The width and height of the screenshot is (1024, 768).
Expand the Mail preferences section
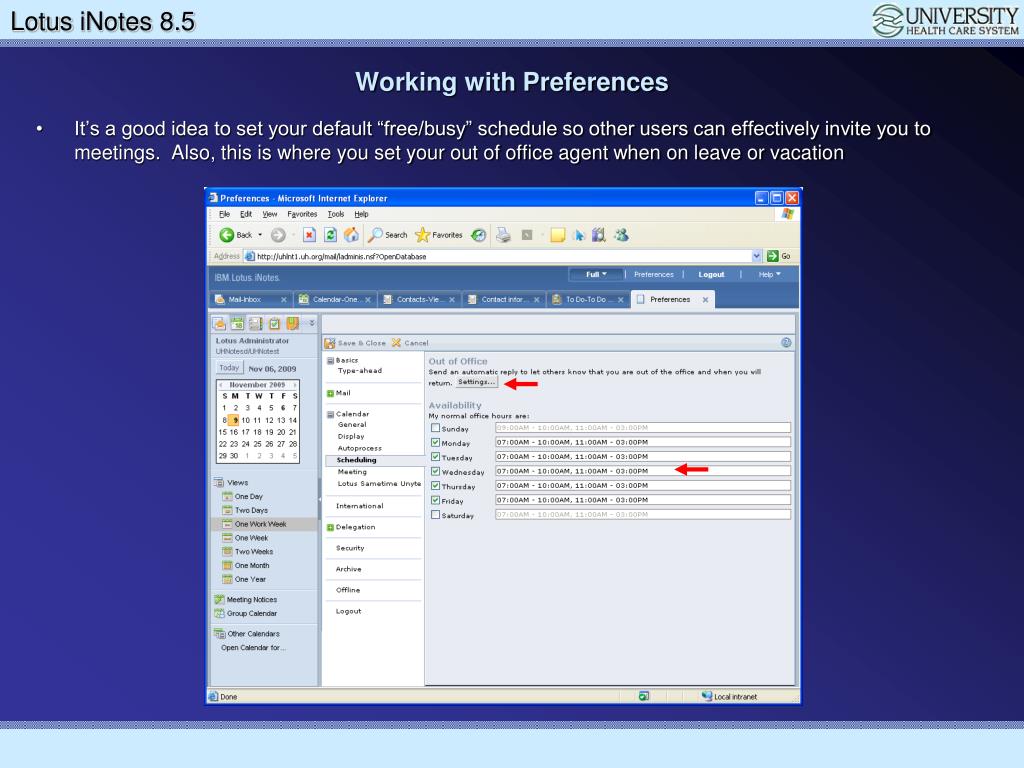tap(330, 393)
